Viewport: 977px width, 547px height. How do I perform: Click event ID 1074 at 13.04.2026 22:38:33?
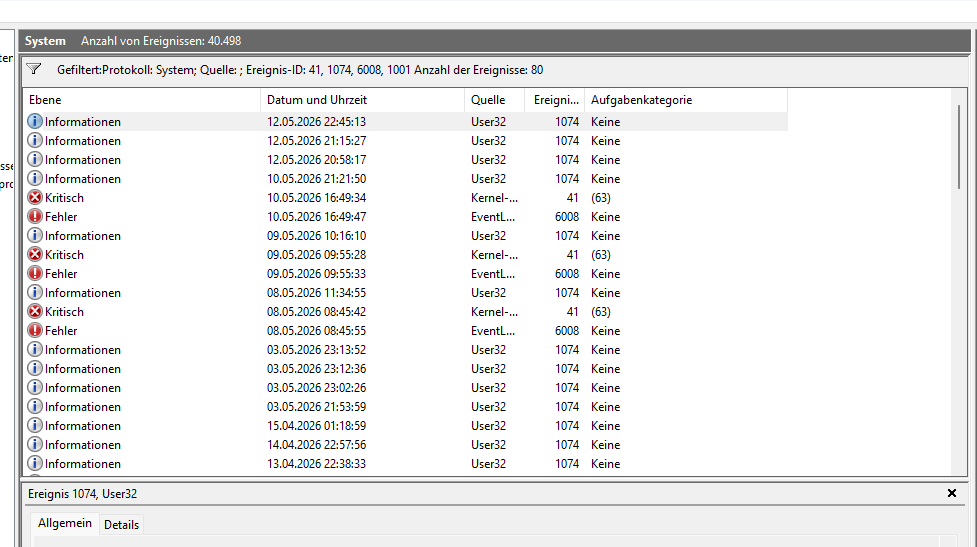tap(567, 464)
